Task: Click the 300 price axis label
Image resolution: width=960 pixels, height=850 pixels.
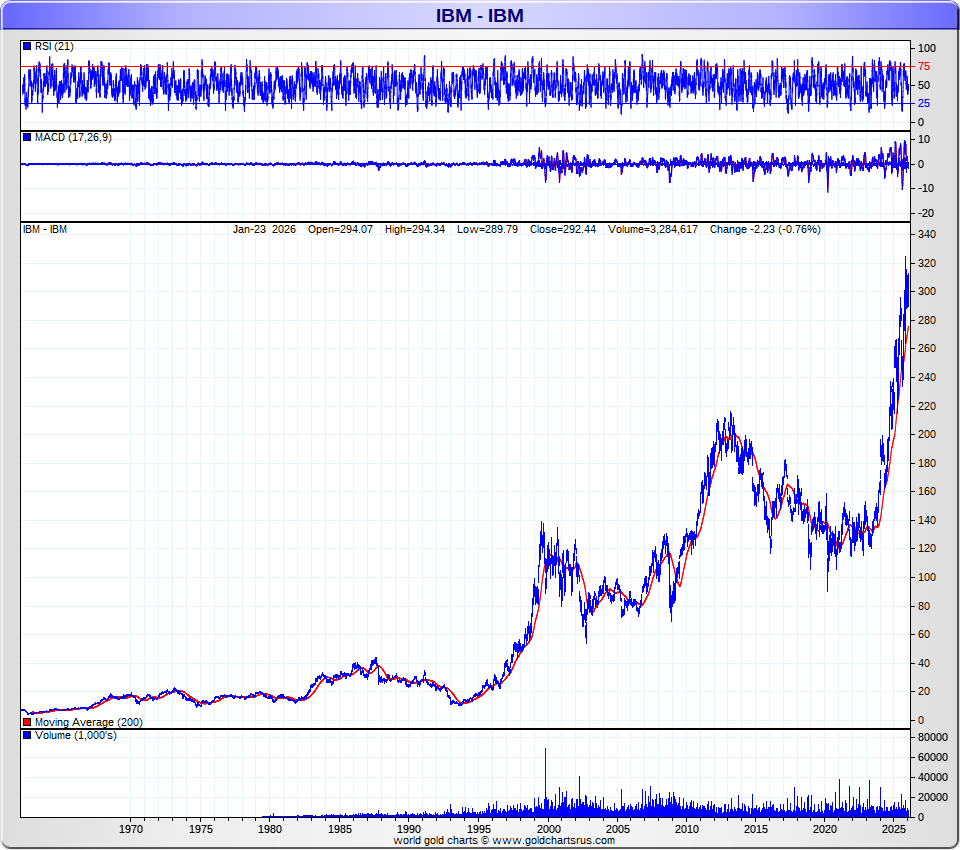Action: click(927, 291)
